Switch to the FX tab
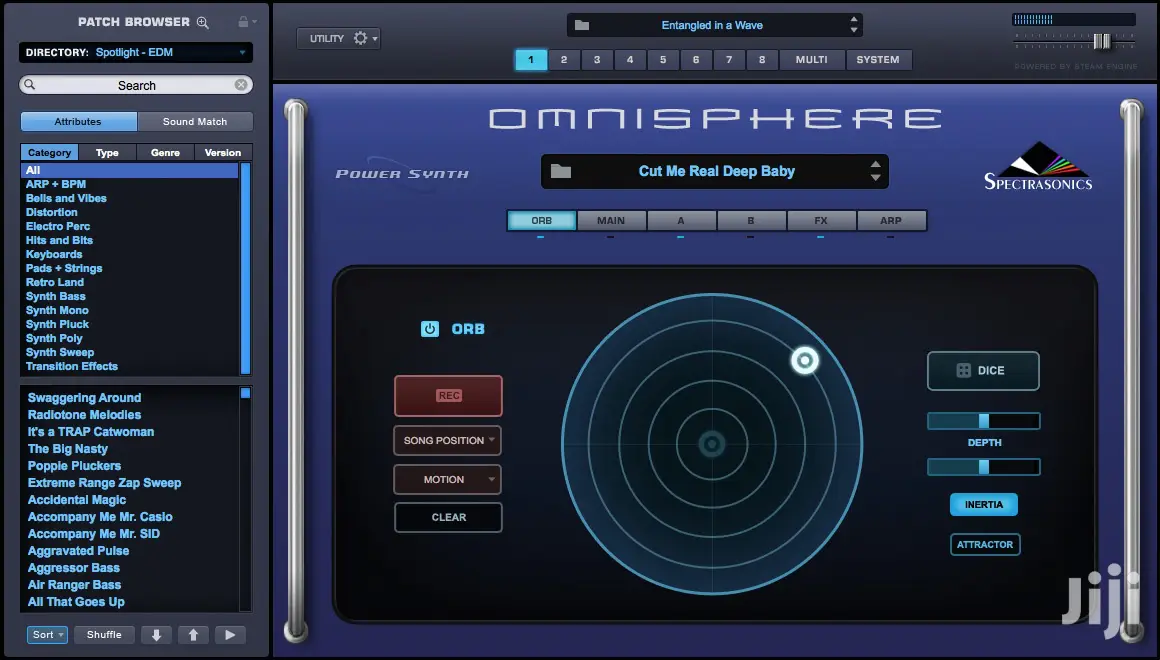 click(820, 220)
